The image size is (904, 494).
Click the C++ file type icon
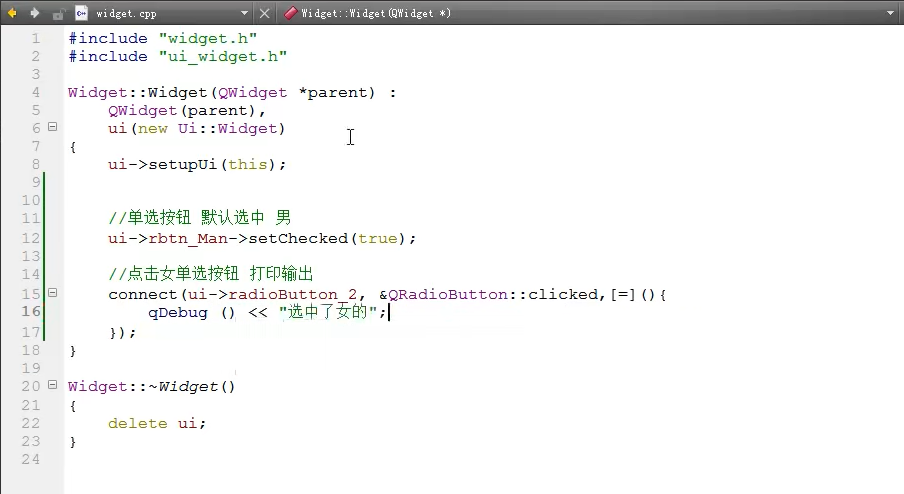[x=81, y=13]
